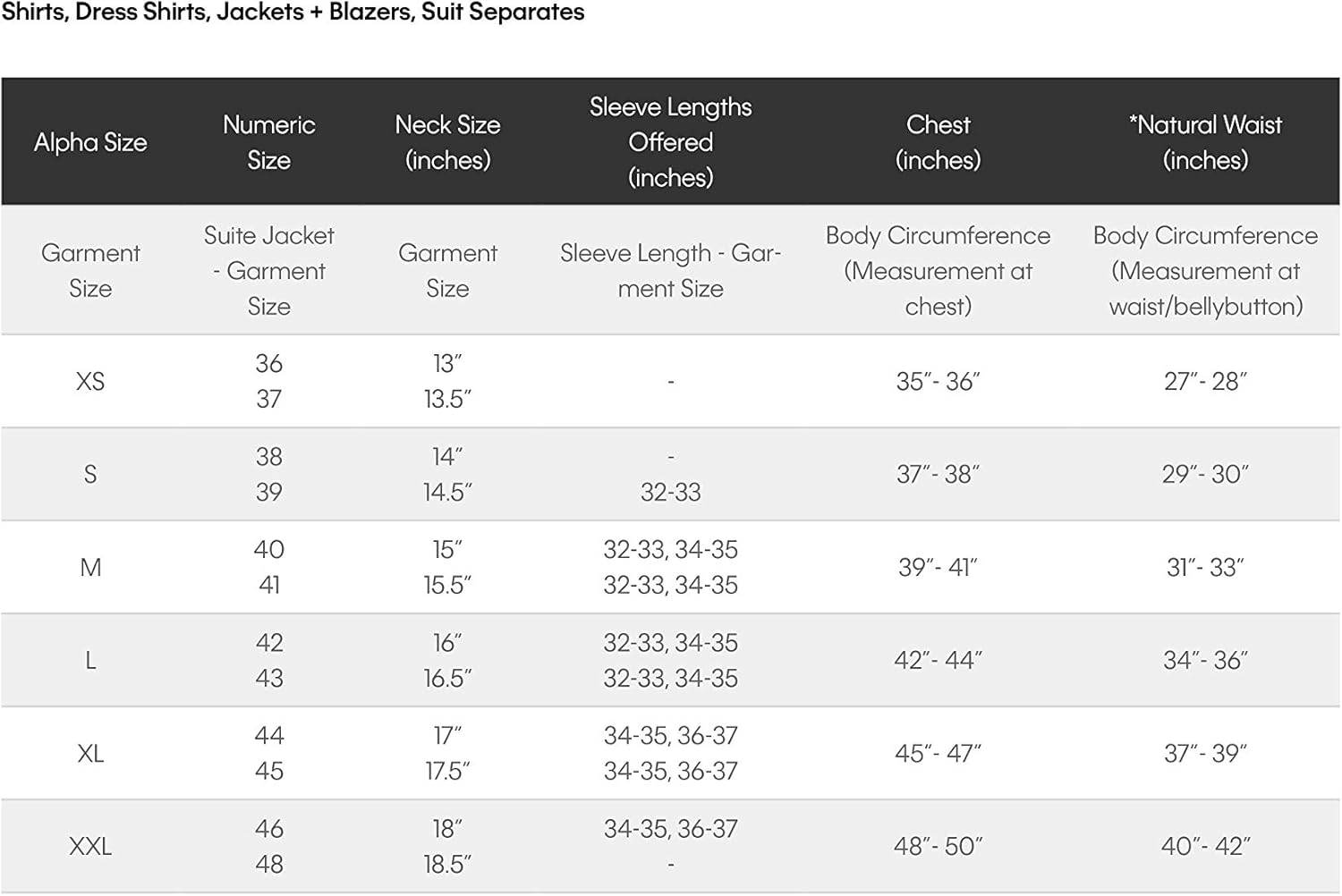Image resolution: width=1342 pixels, height=896 pixels.
Task: Click the Shirts, Dress Shirts, Jackets title
Action: (x=293, y=13)
